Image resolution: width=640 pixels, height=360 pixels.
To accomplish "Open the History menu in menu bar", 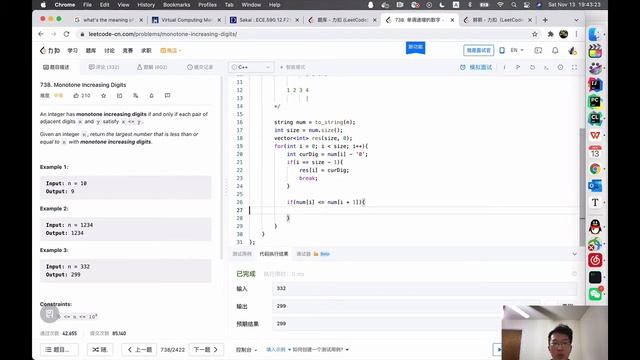I will click(x=146, y=5).
